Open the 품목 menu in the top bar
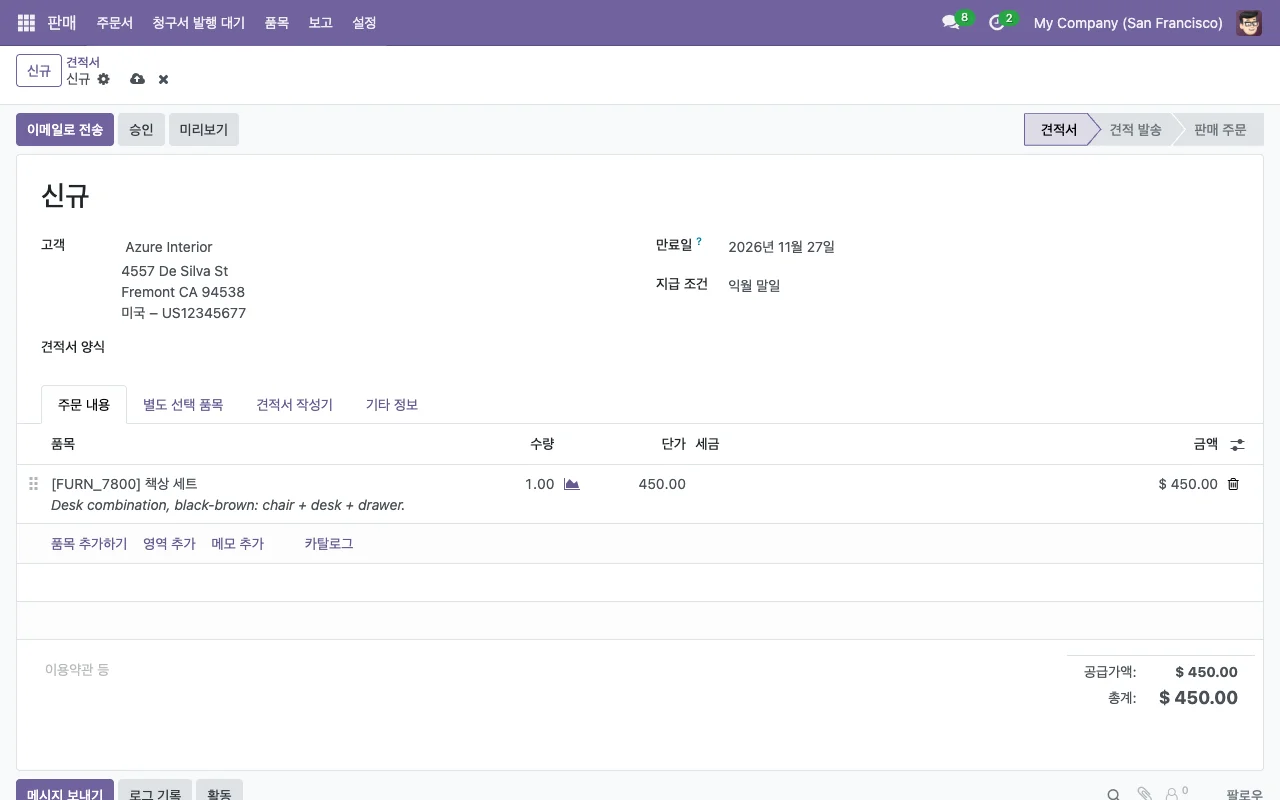 tap(277, 22)
